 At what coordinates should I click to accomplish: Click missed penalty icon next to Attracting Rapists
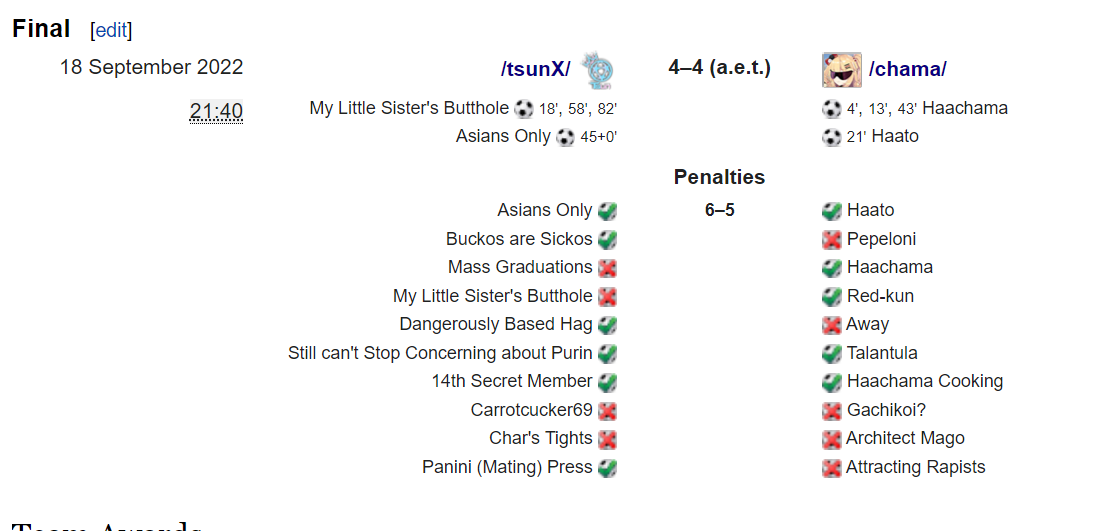[831, 468]
